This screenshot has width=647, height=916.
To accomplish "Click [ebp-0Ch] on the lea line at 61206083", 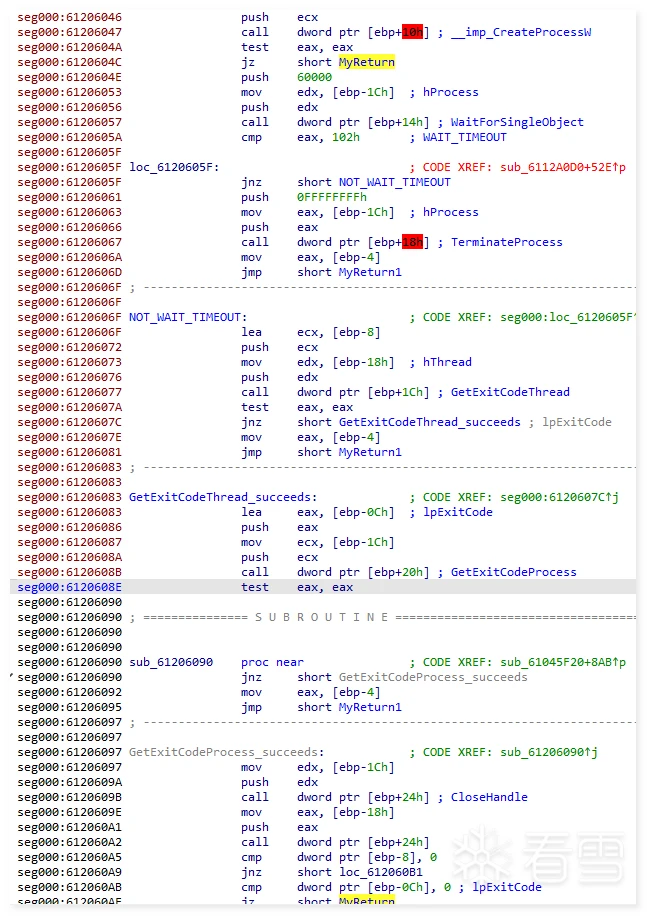I will (x=363, y=512).
